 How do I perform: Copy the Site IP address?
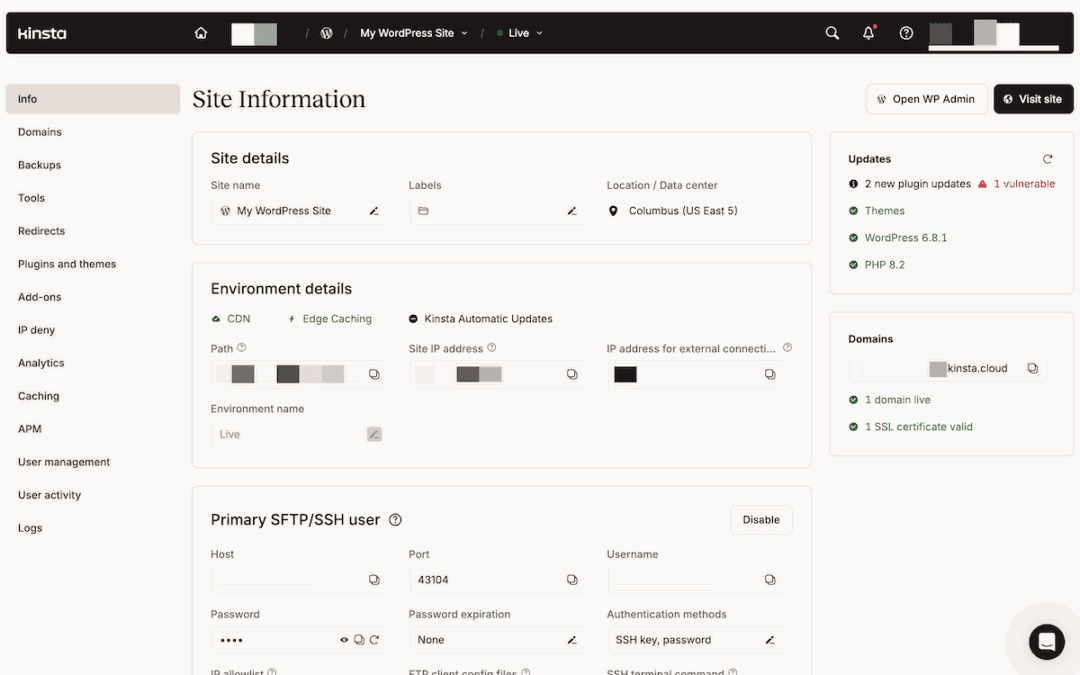572,374
